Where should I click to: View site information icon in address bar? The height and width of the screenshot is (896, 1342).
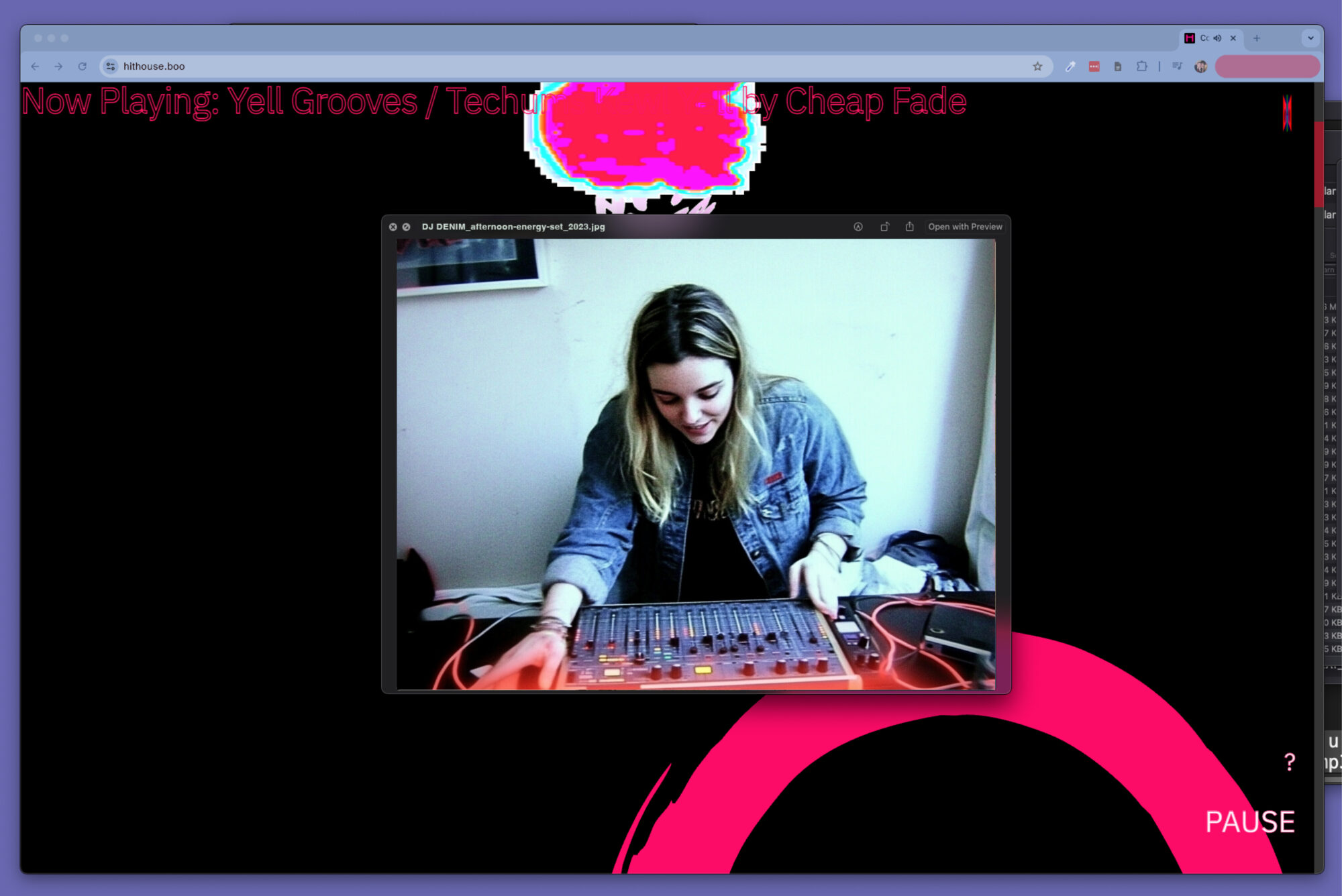(x=111, y=66)
